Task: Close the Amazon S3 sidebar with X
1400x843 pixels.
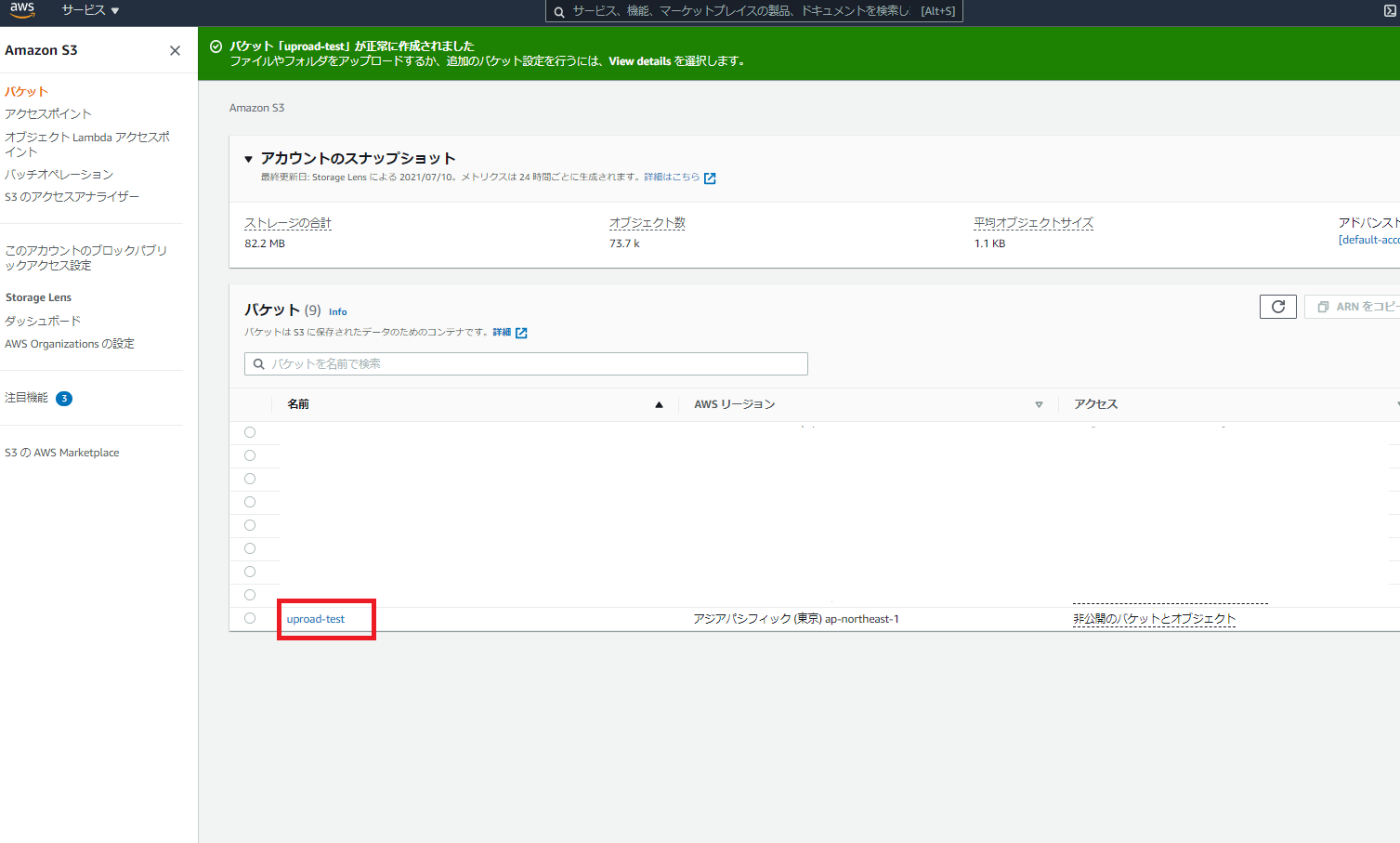Action: click(x=175, y=51)
